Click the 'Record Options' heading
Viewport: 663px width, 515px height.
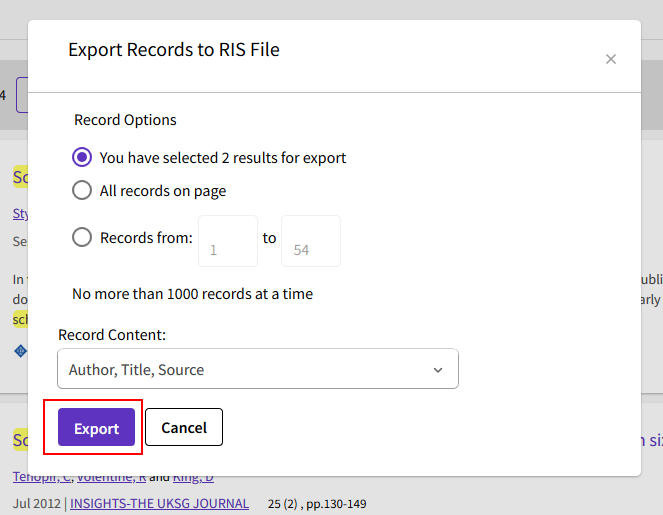click(125, 120)
